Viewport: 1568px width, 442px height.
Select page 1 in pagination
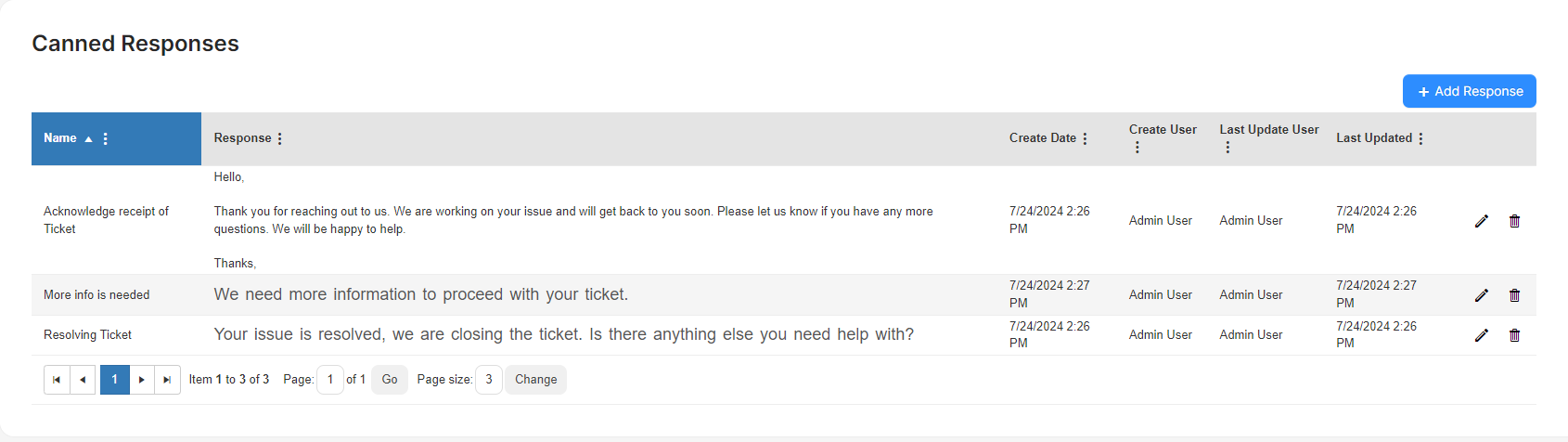point(114,380)
